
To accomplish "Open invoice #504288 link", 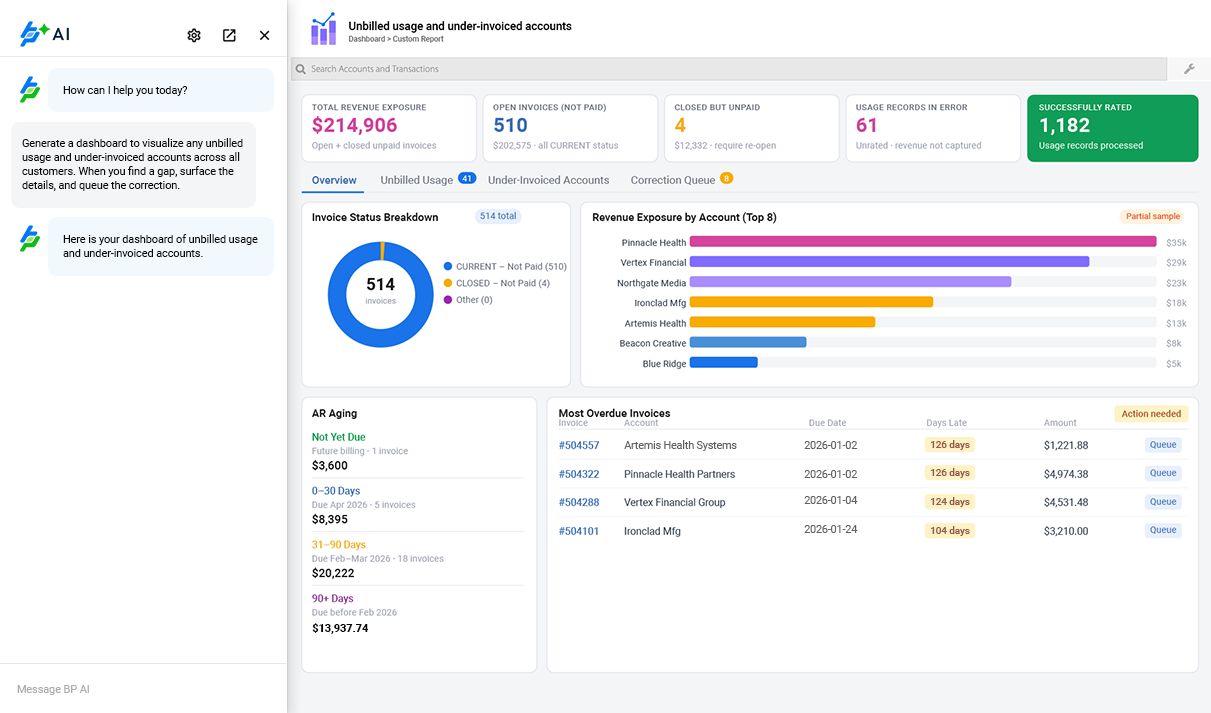I will coord(579,502).
